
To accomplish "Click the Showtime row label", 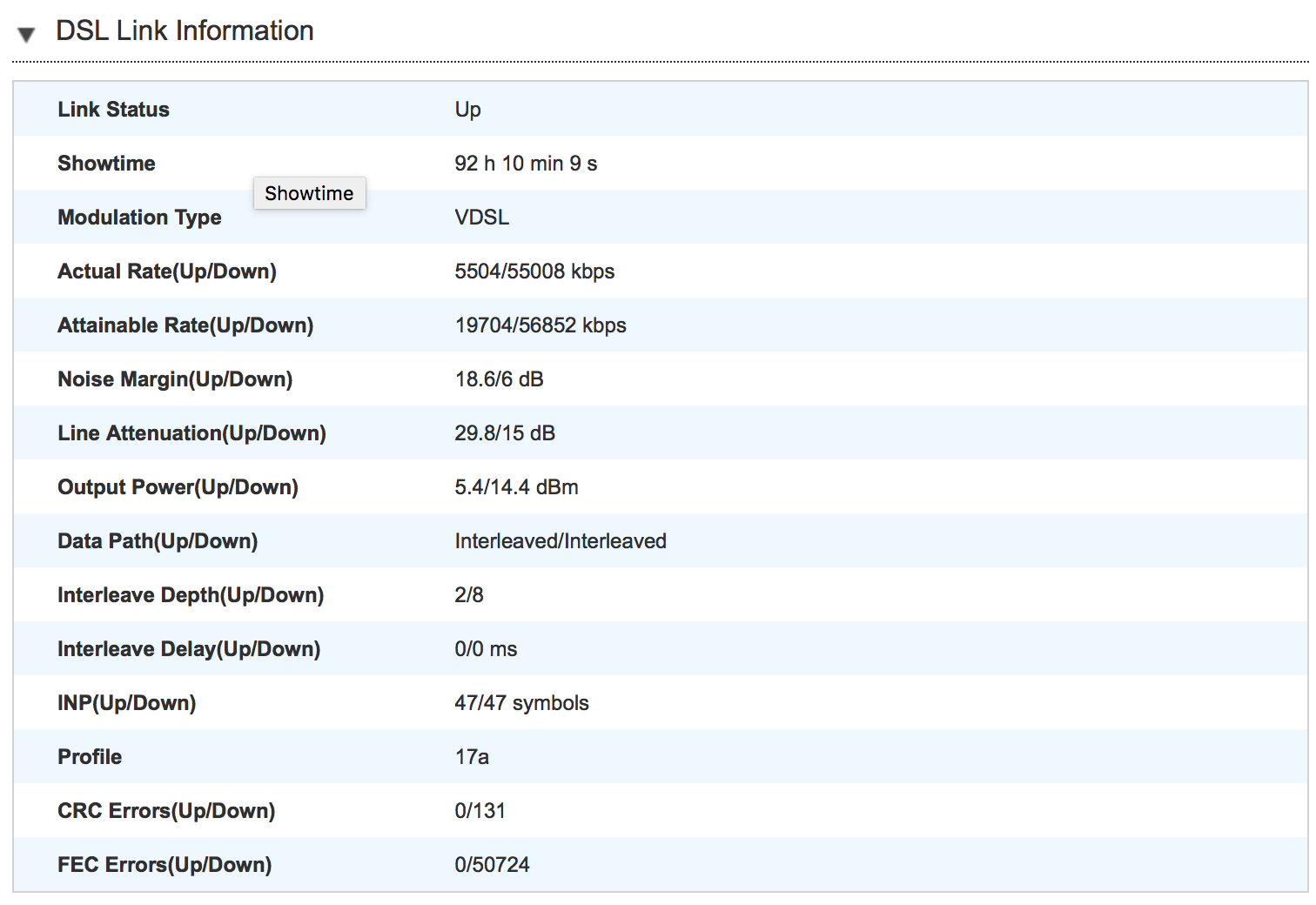I will (106, 164).
